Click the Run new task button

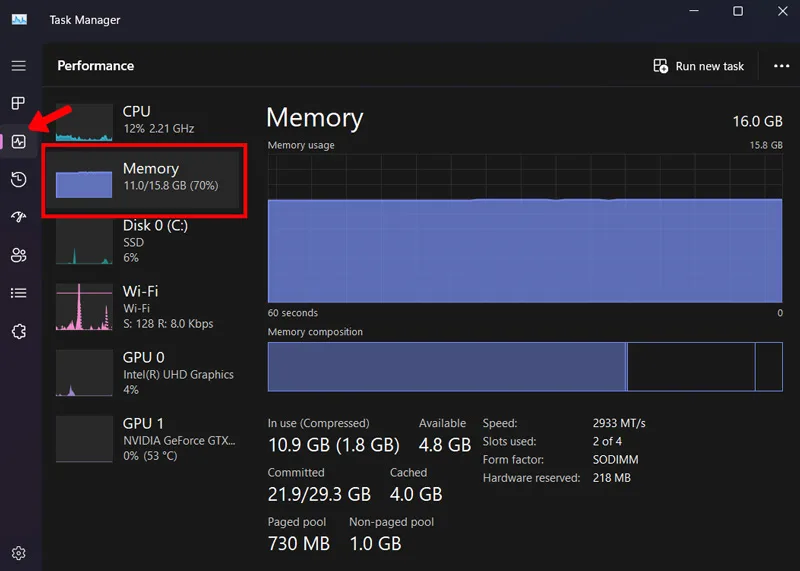[x=698, y=66]
